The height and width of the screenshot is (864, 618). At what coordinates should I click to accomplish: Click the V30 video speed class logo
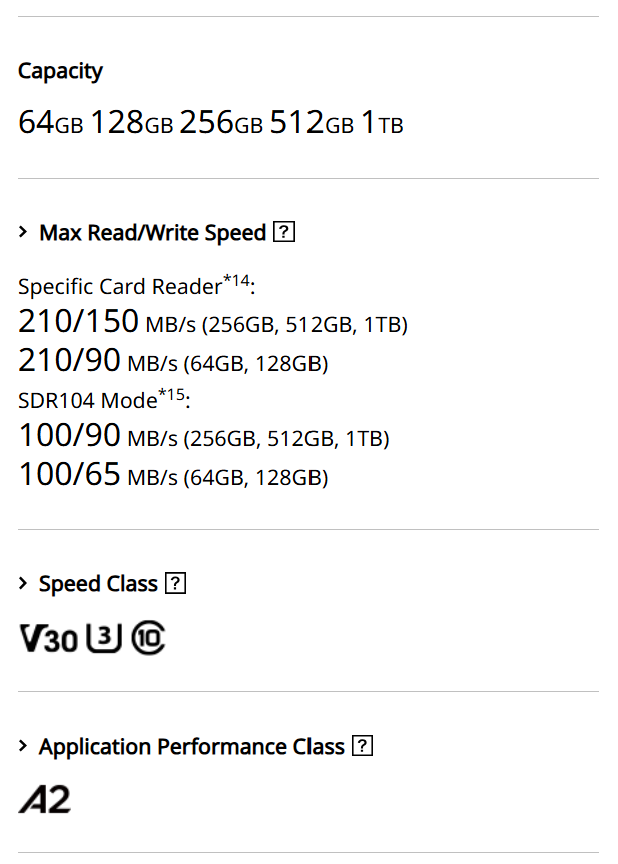click(48, 638)
